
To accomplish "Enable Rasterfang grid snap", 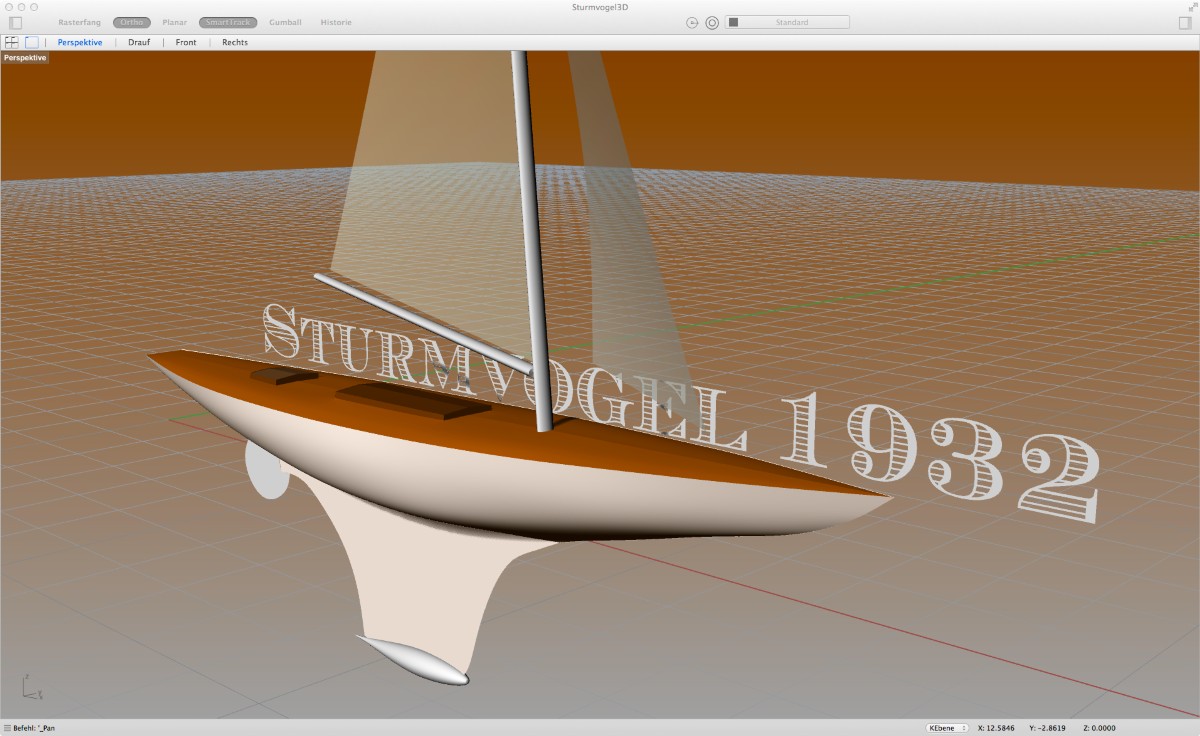I will point(79,22).
